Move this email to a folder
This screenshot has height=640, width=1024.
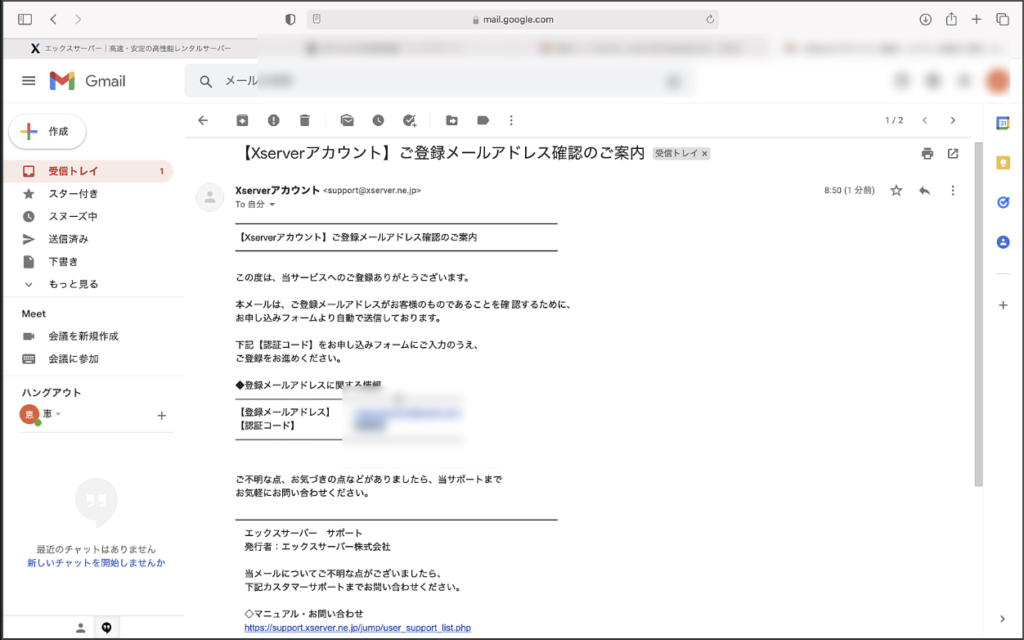click(x=451, y=120)
